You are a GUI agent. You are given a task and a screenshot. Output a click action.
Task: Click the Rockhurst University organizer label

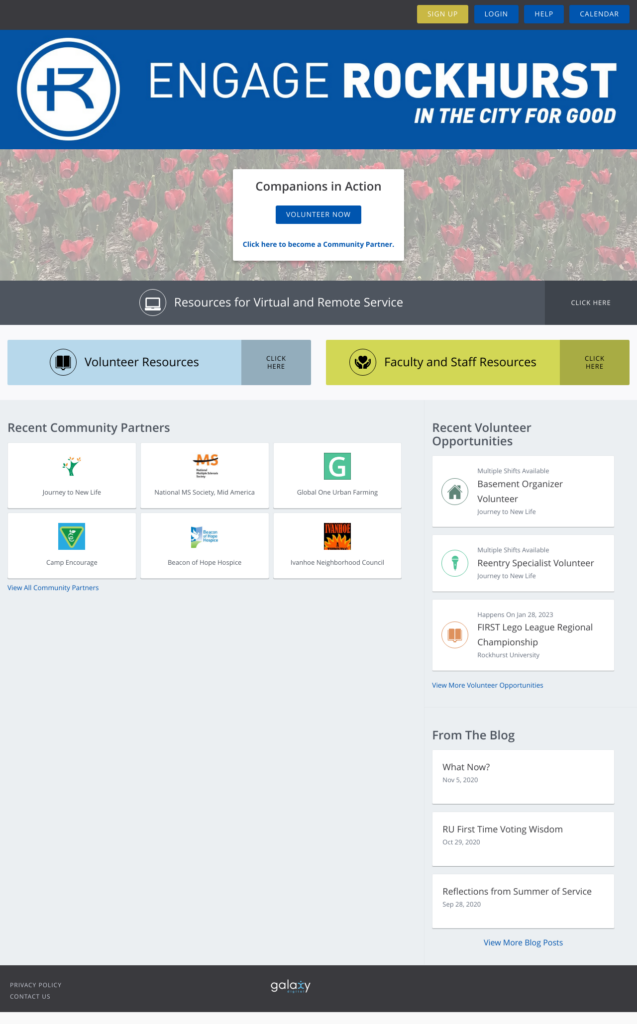[x=508, y=655]
